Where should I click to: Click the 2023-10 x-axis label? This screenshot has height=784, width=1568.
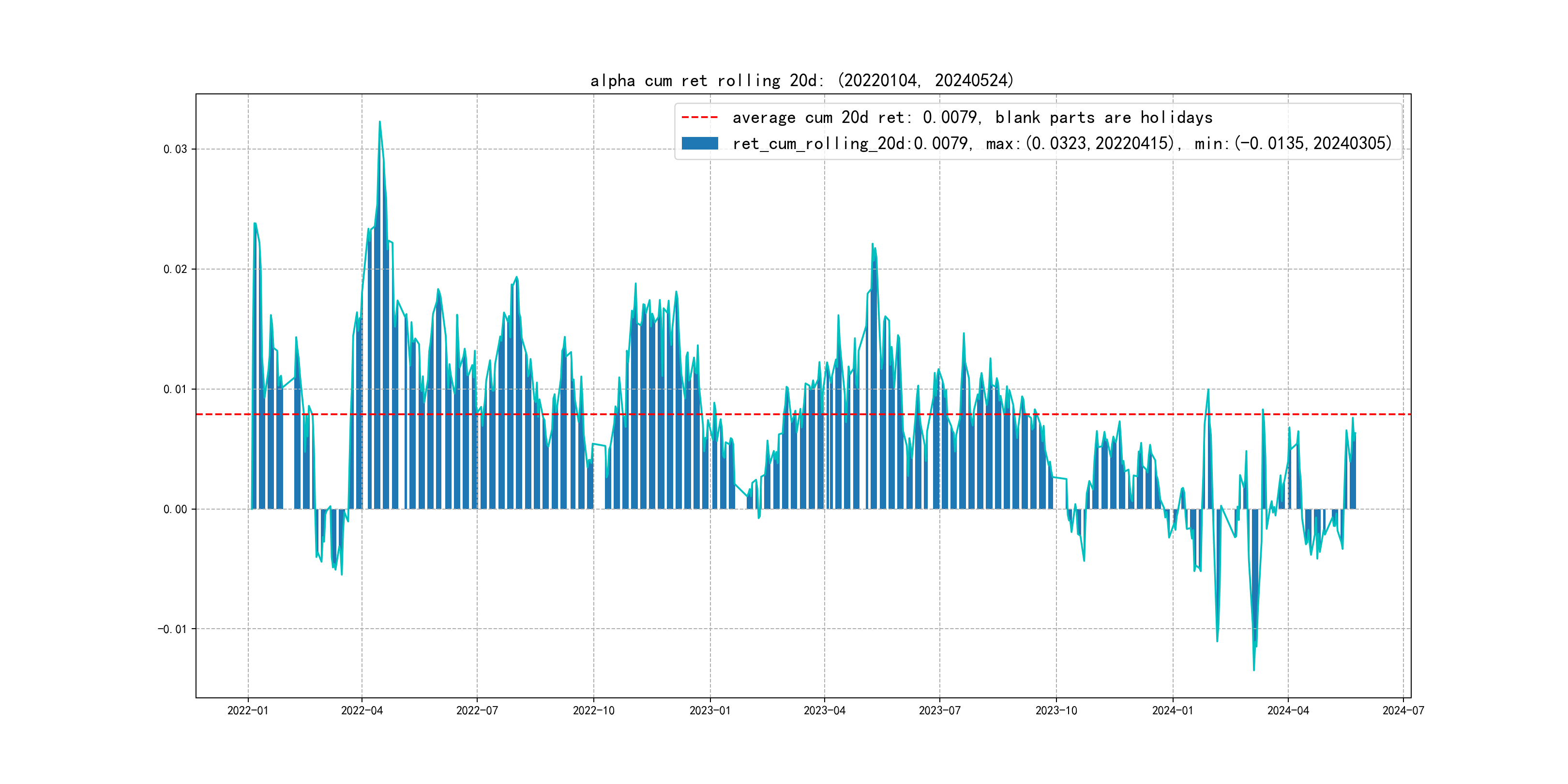[1056, 710]
